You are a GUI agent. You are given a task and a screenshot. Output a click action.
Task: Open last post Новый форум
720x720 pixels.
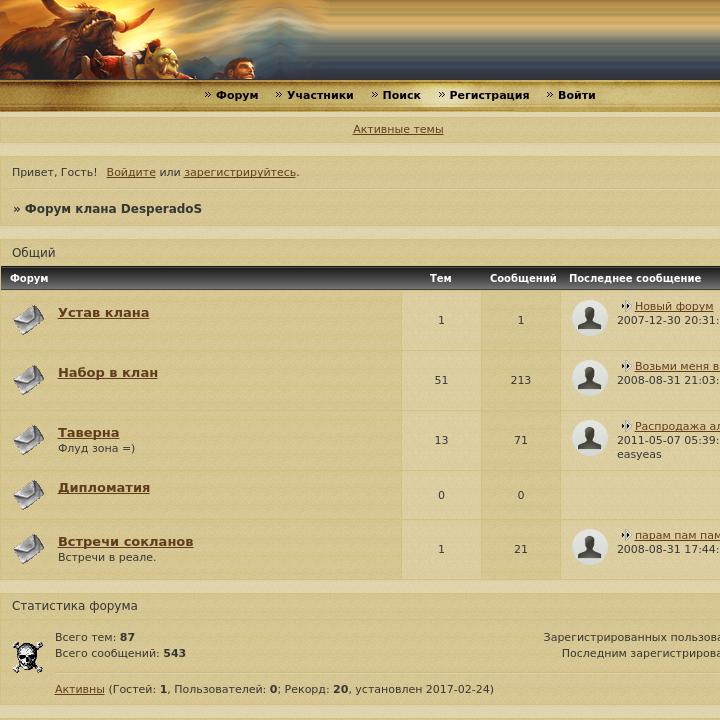tap(674, 306)
